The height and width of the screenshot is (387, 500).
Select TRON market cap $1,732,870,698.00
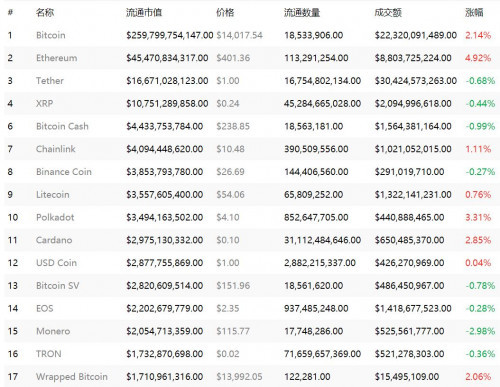pos(164,354)
